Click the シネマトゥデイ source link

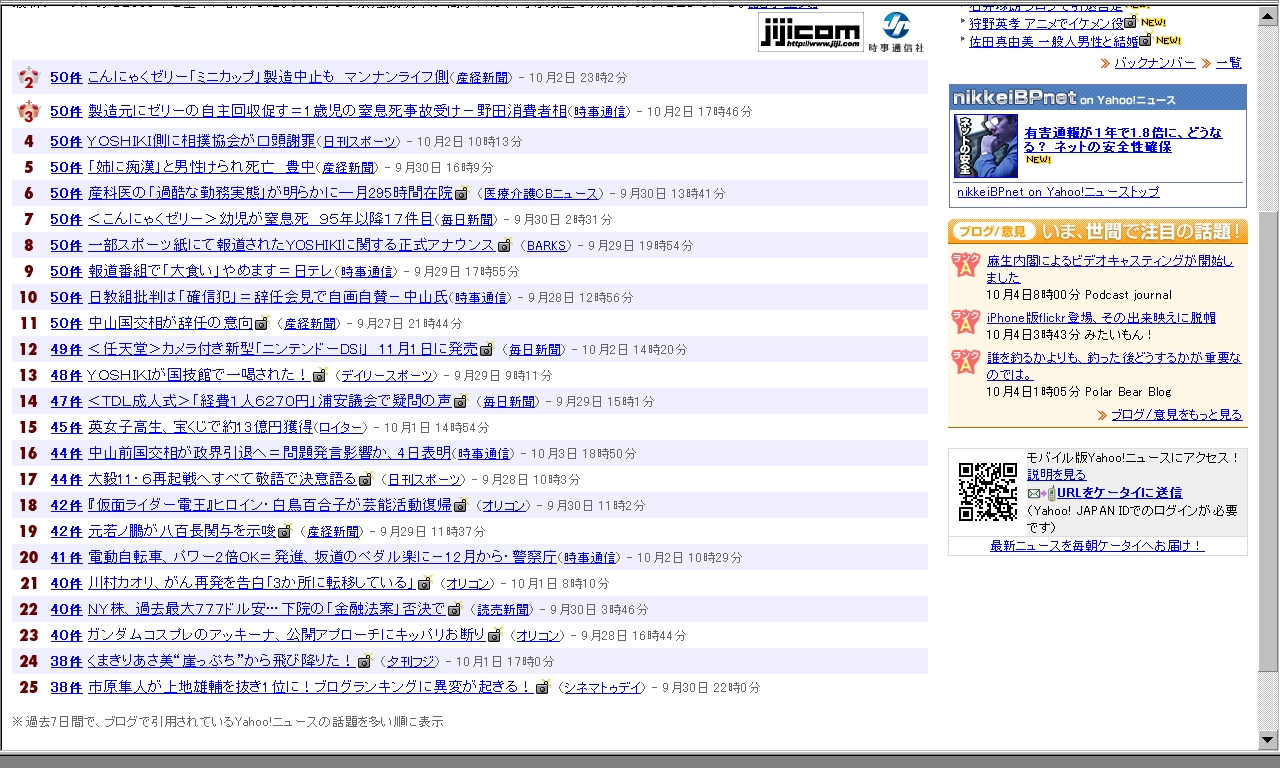coord(602,688)
